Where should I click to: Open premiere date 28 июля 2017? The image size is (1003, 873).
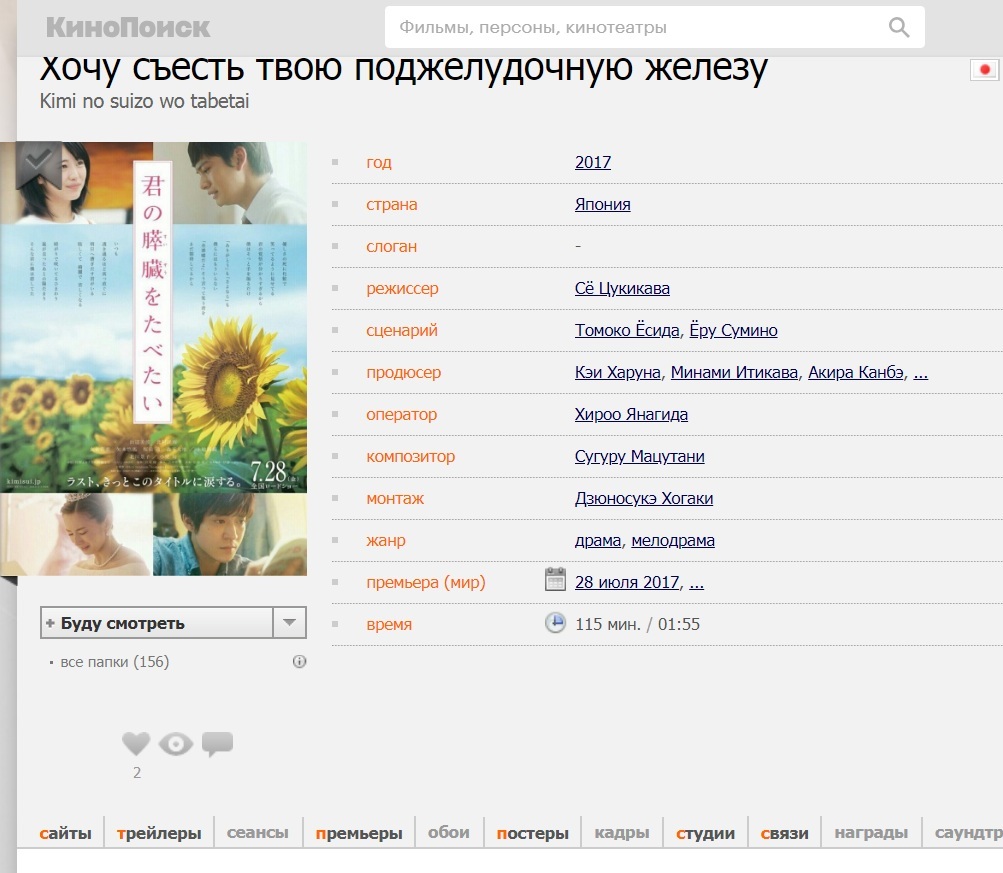(627, 582)
